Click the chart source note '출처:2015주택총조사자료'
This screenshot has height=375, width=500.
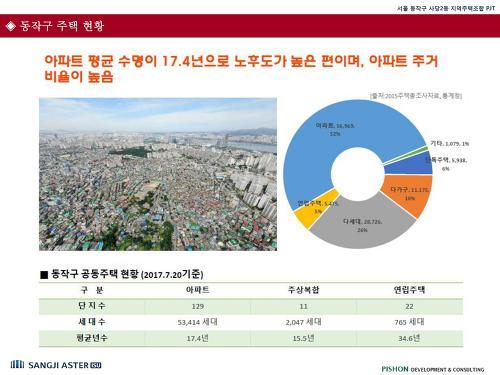coord(416,96)
